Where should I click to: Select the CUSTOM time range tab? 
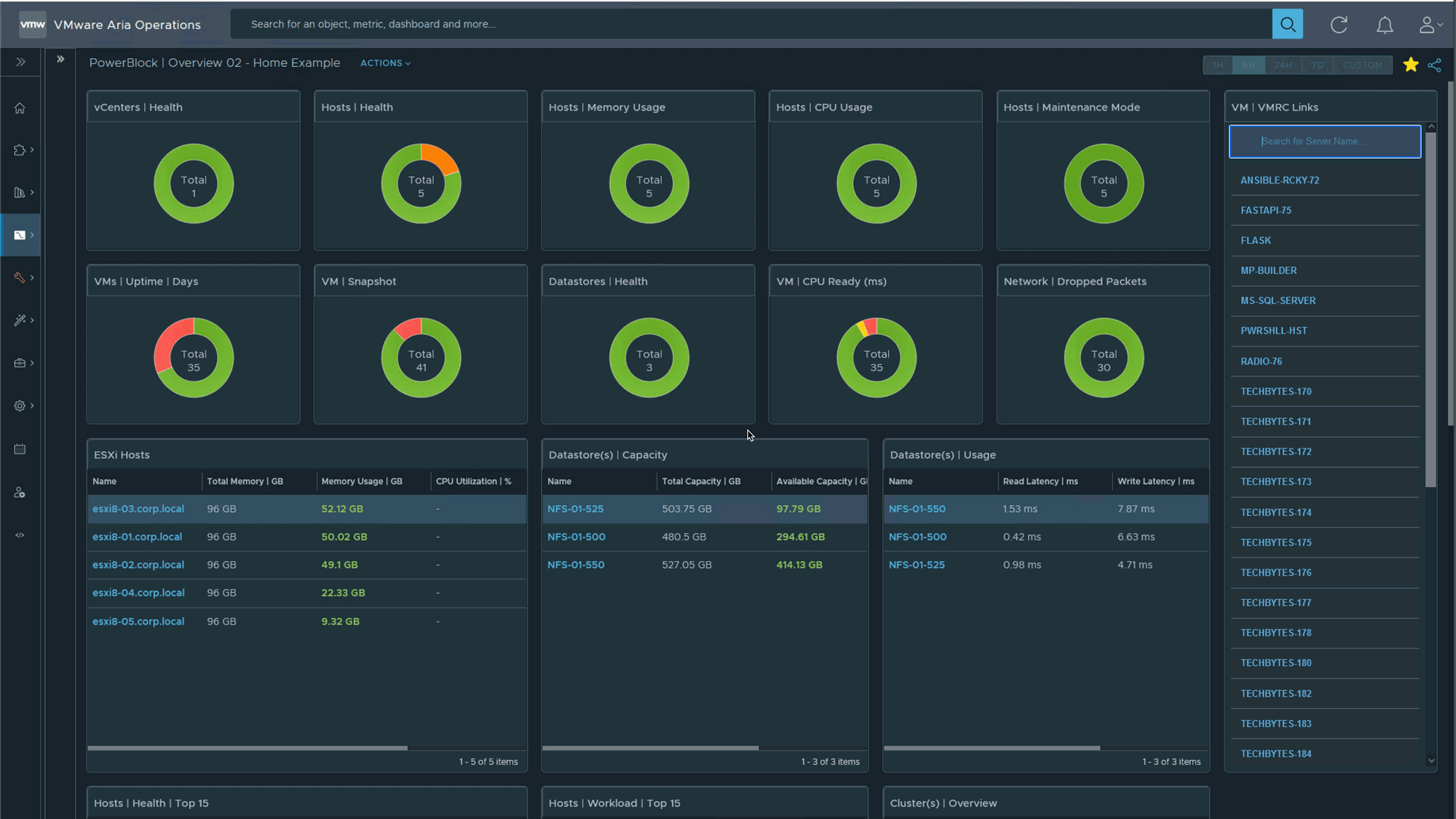point(1362,65)
